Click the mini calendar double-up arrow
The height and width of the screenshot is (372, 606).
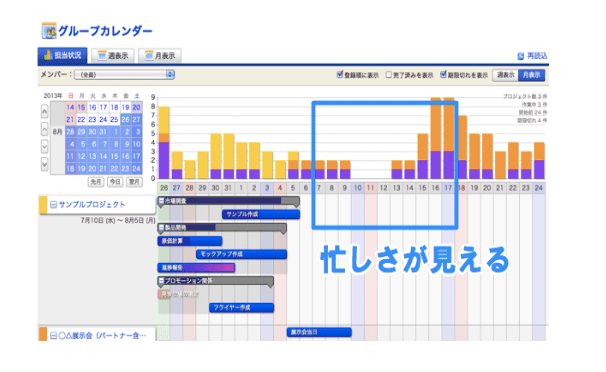pyautogui.click(x=44, y=112)
